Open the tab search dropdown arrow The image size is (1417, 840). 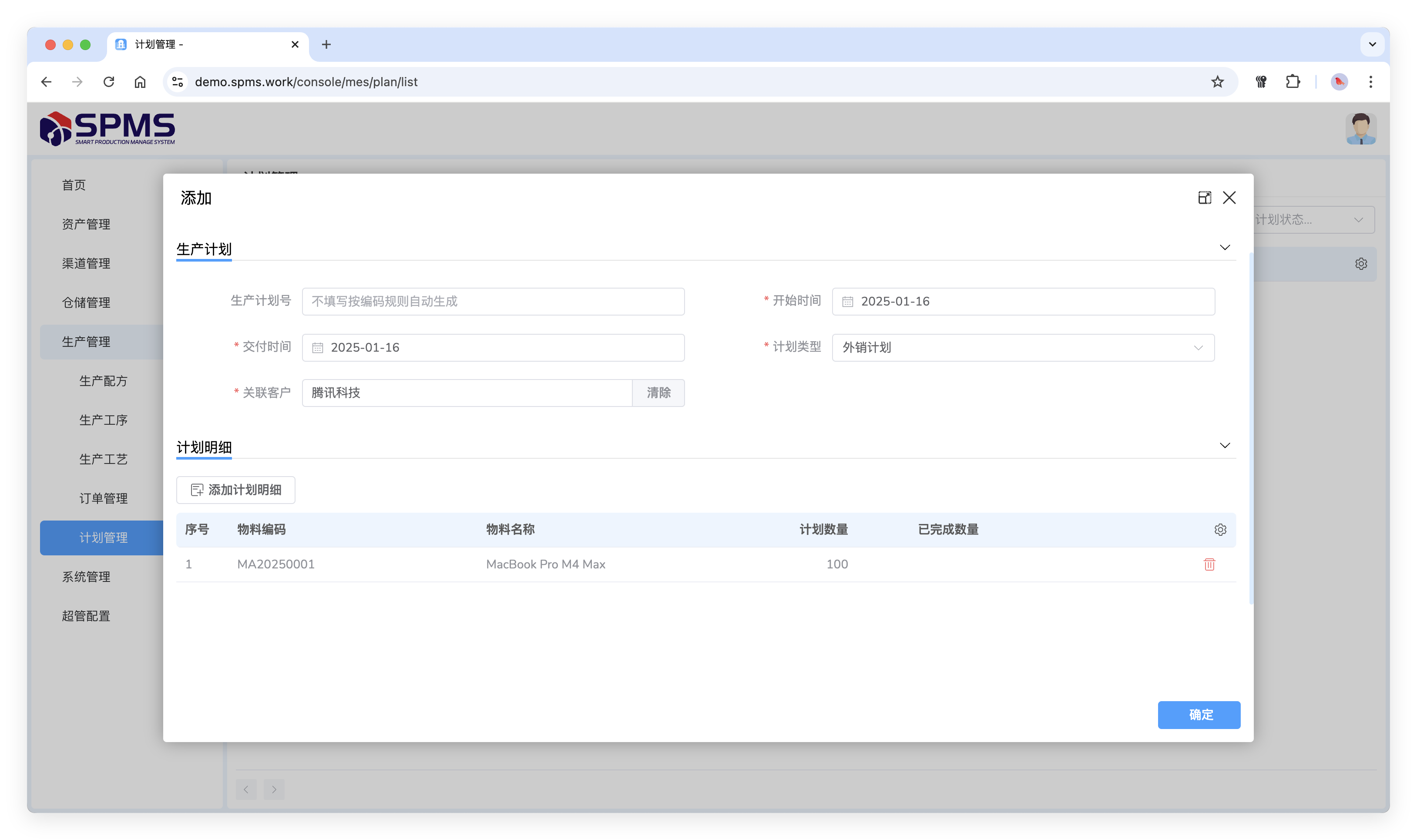click(x=1372, y=44)
